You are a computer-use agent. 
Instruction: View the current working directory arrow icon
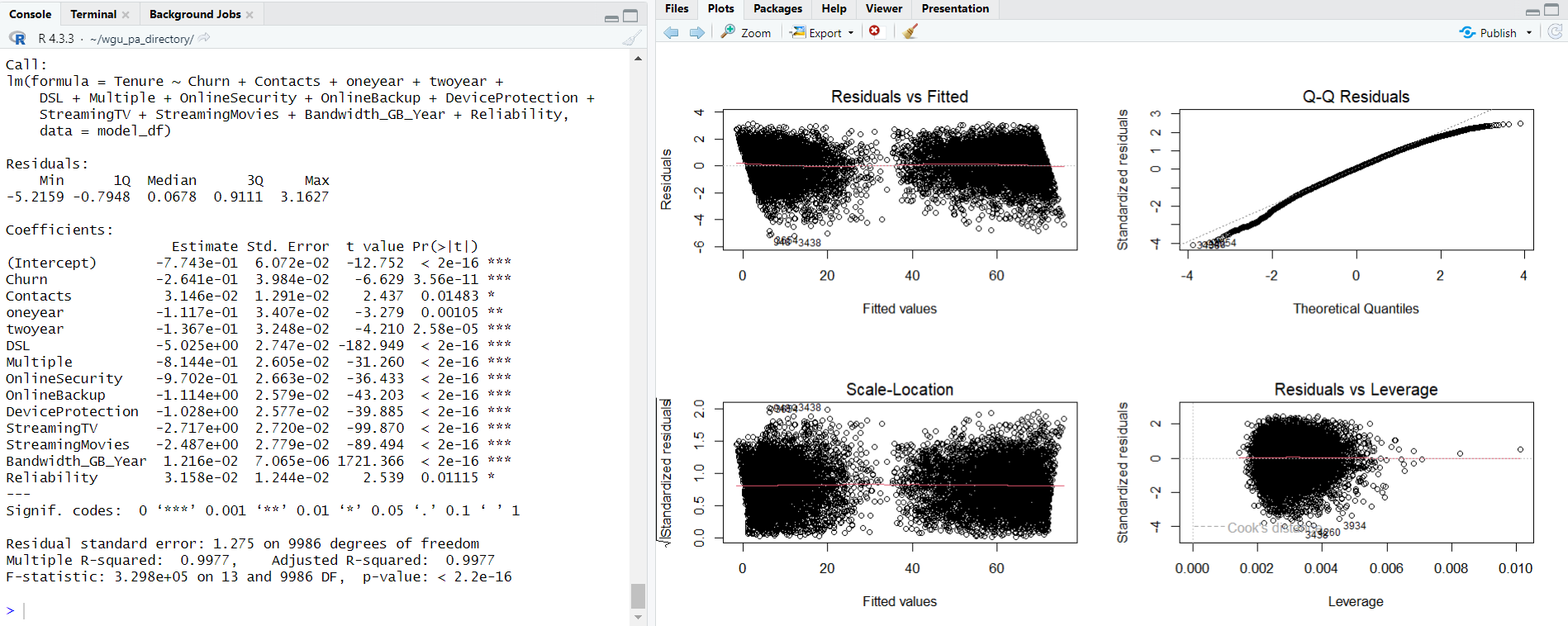(204, 38)
